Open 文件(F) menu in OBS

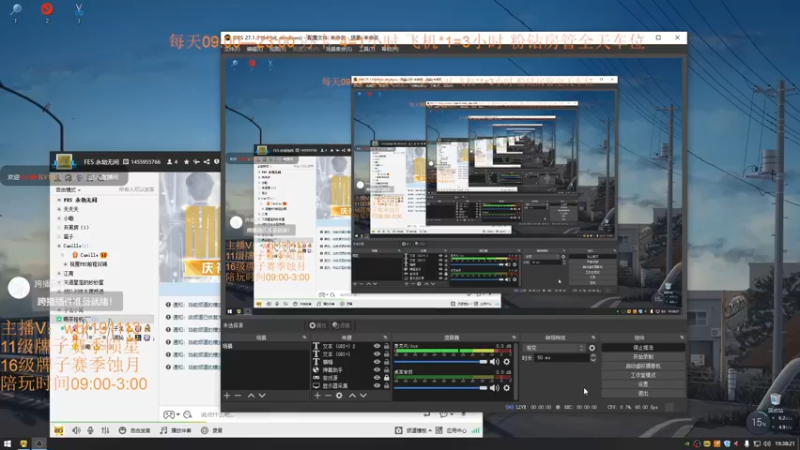point(232,49)
